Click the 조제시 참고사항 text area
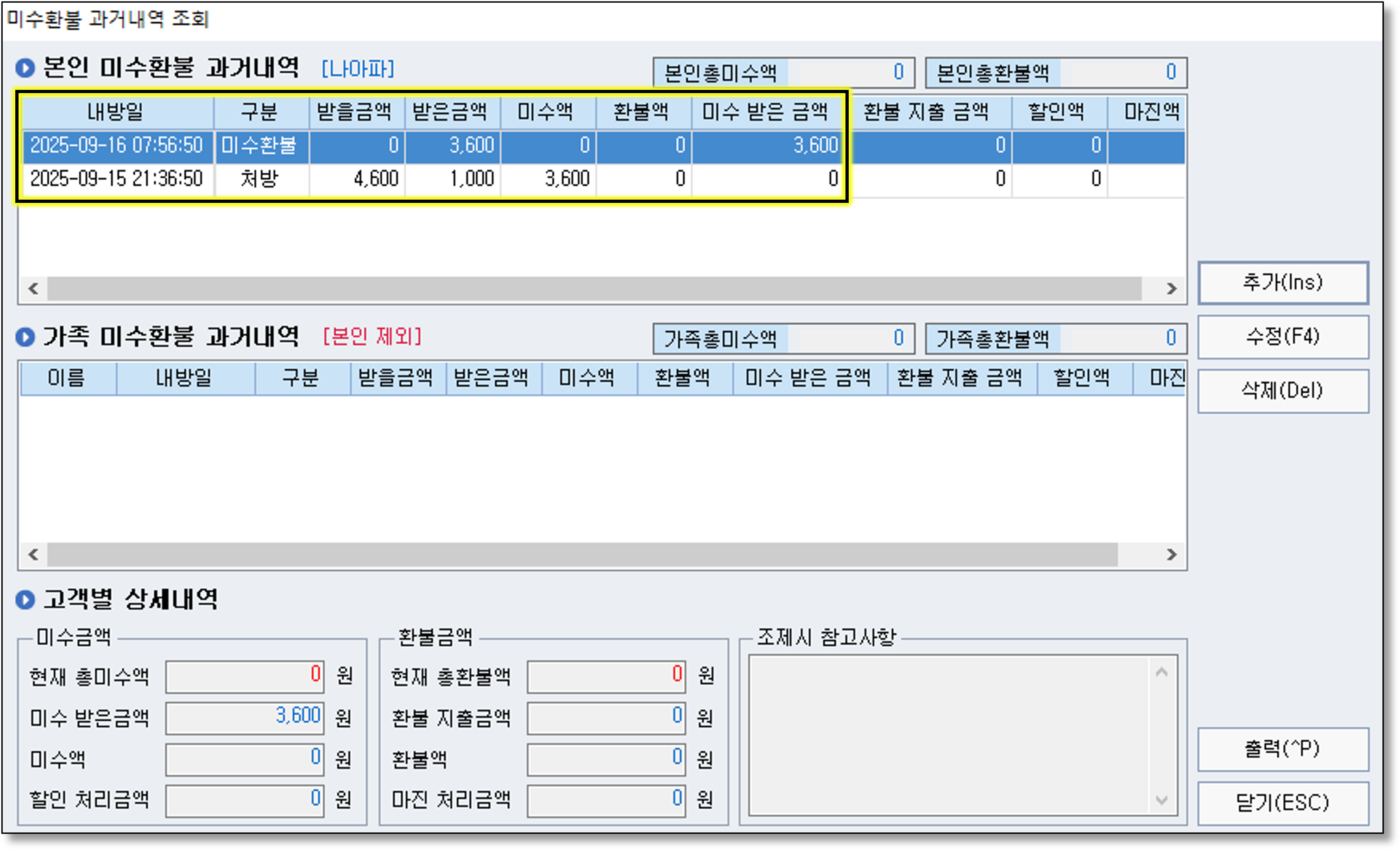The image size is (1400, 850). [x=949, y=735]
